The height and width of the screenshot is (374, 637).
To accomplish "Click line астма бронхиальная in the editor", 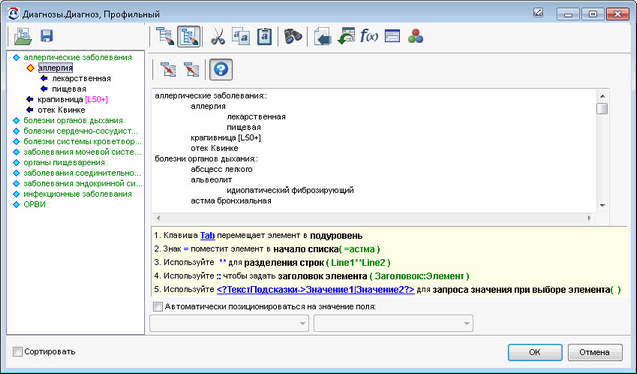I will (231, 201).
